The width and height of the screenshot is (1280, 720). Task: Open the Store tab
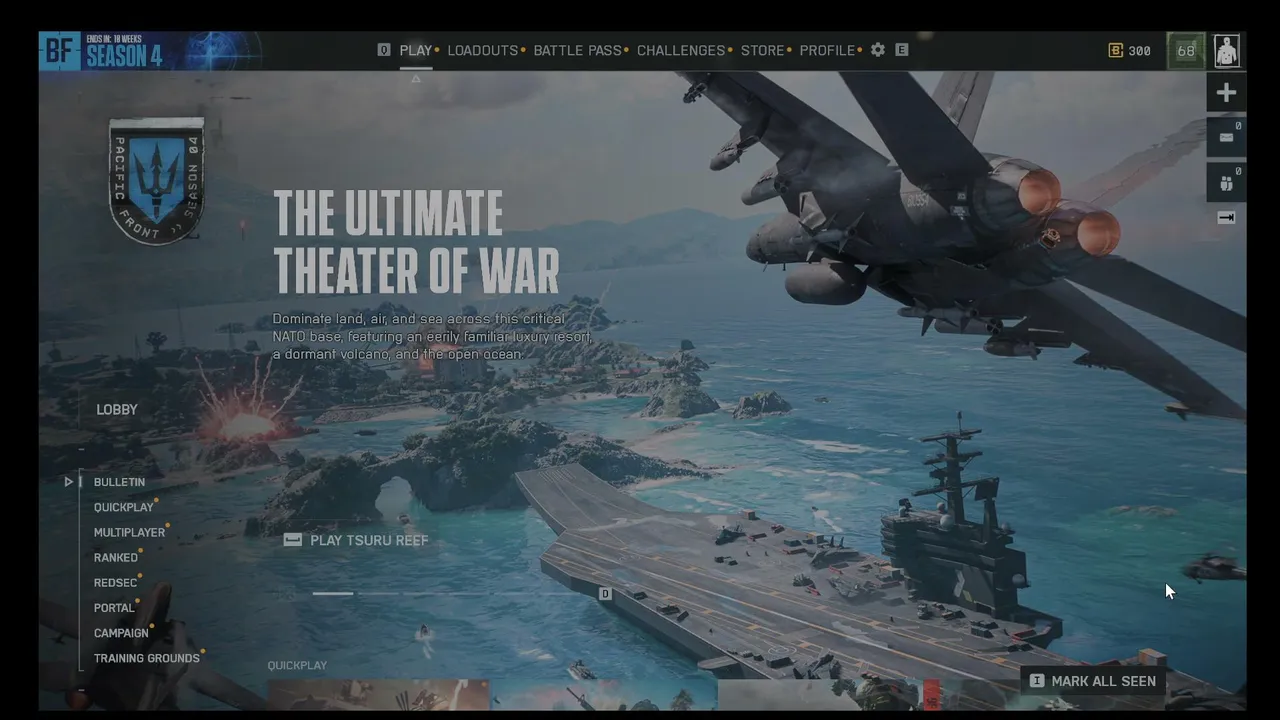(x=763, y=50)
